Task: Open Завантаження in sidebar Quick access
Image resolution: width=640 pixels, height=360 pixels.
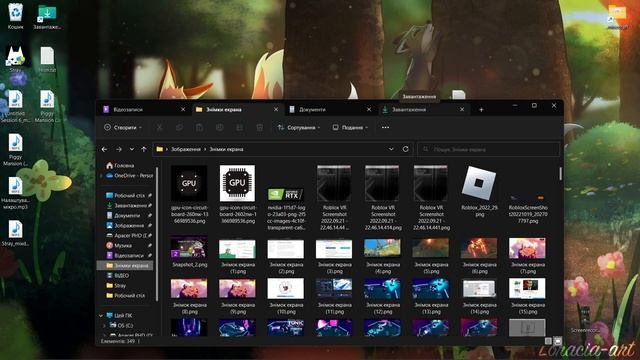Action: [129, 205]
